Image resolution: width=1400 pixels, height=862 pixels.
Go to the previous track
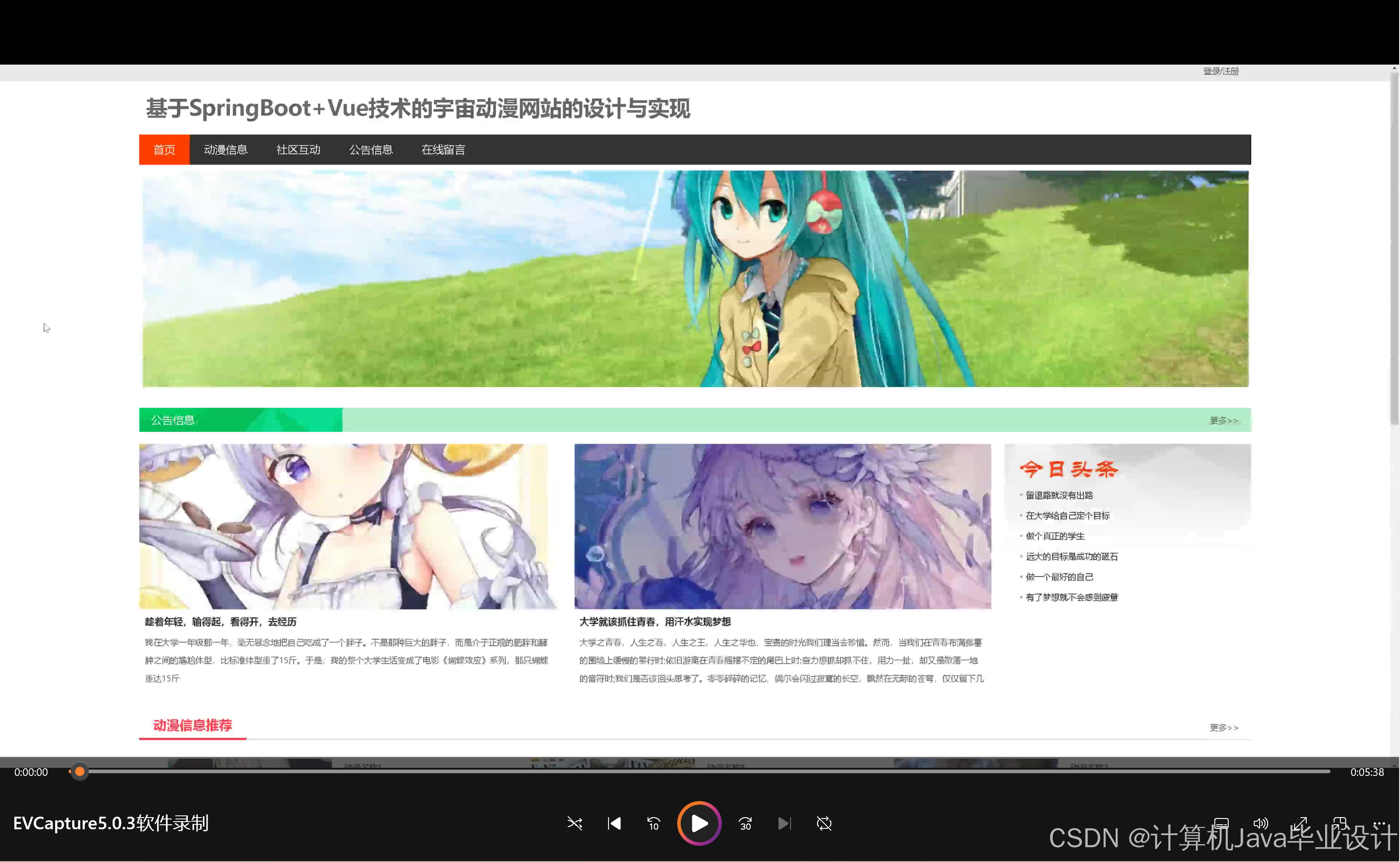(x=614, y=823)
